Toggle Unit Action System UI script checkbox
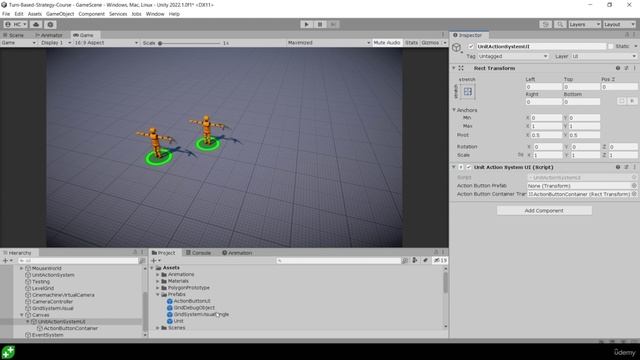 pyautogui.click(x=469, y=167)
